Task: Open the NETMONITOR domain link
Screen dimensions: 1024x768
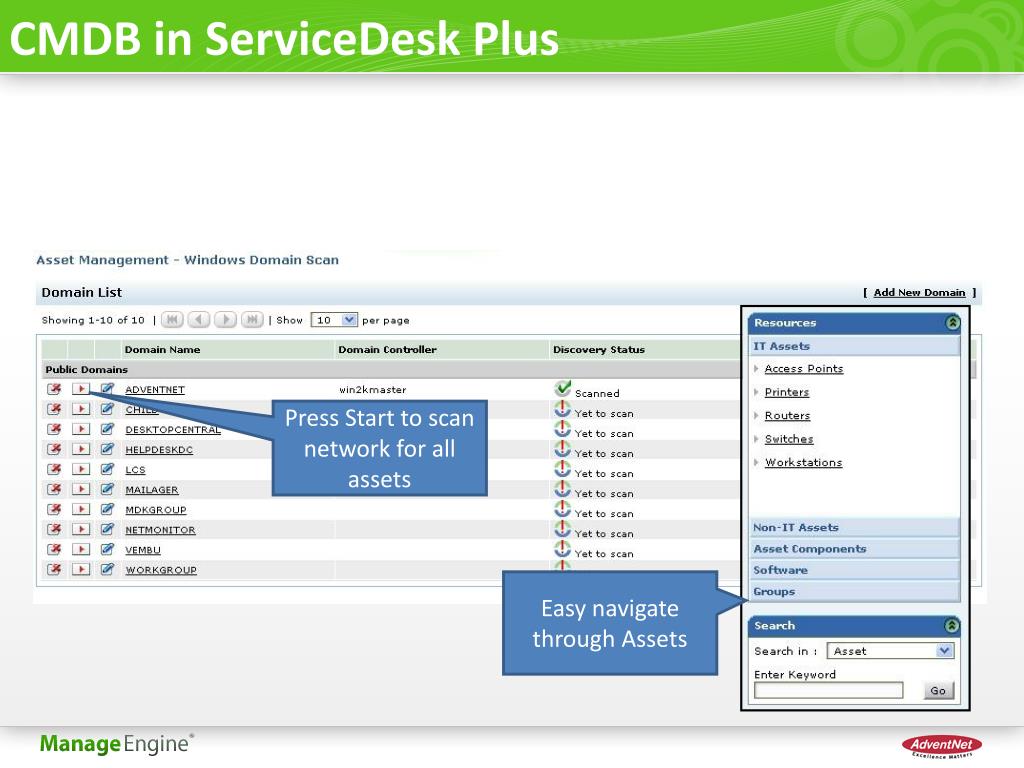Action: [160, 530]
